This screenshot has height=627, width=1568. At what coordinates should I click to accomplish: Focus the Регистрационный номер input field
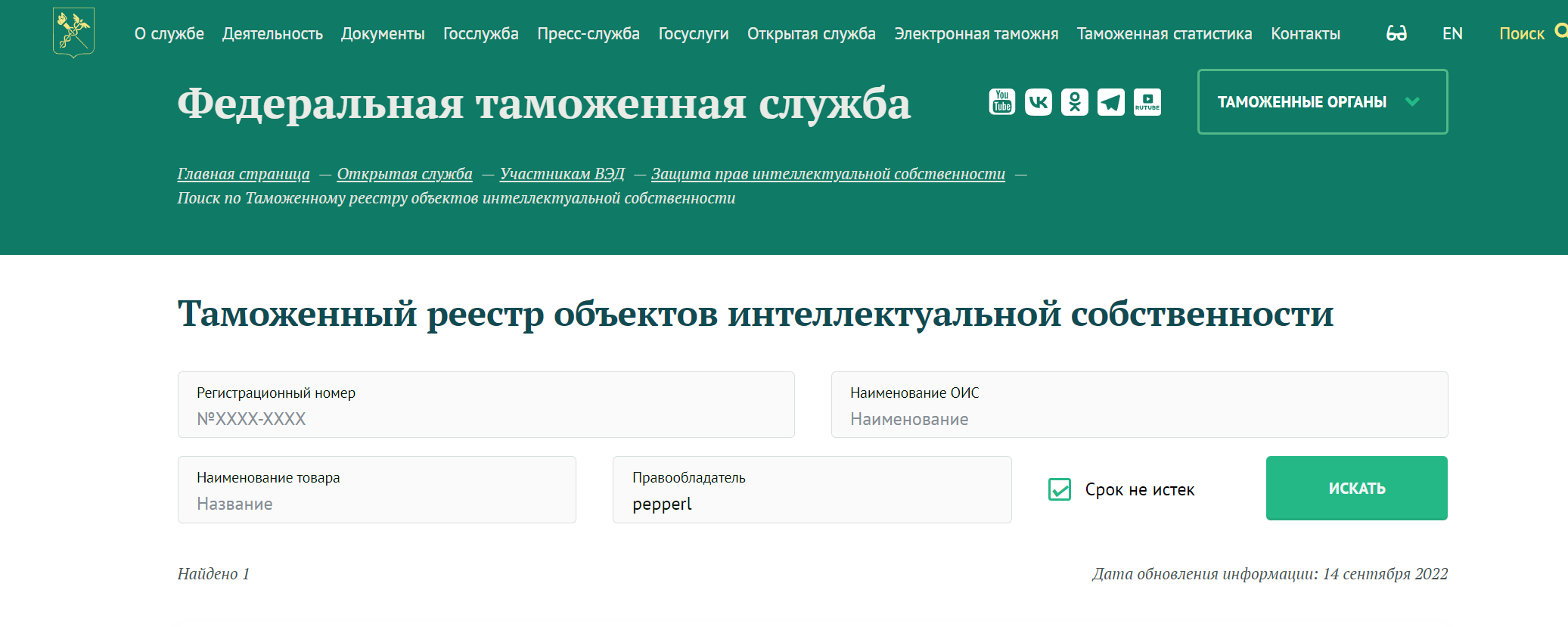tap(486, 405)
